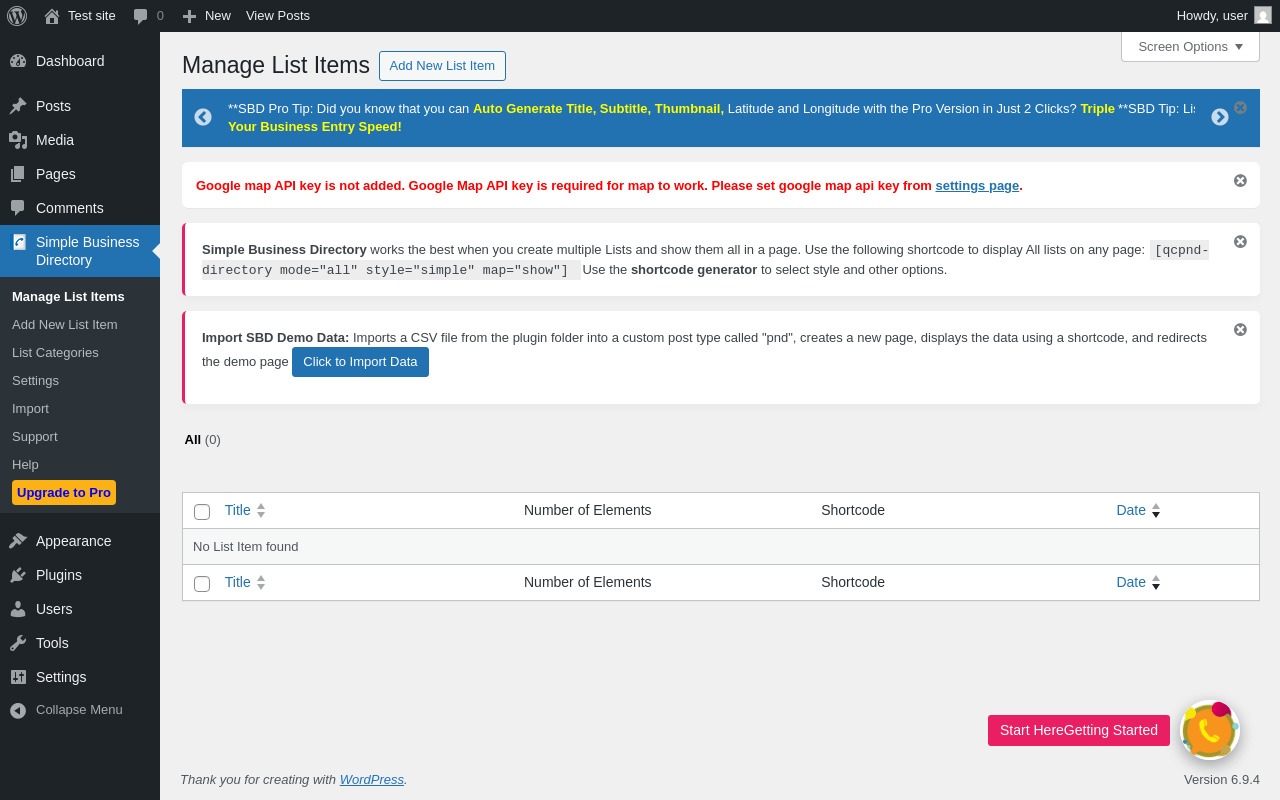The width and height of the screenshot is (1280, 800).
Task: Click the Media library icon
Action: [x=18, y=140]
